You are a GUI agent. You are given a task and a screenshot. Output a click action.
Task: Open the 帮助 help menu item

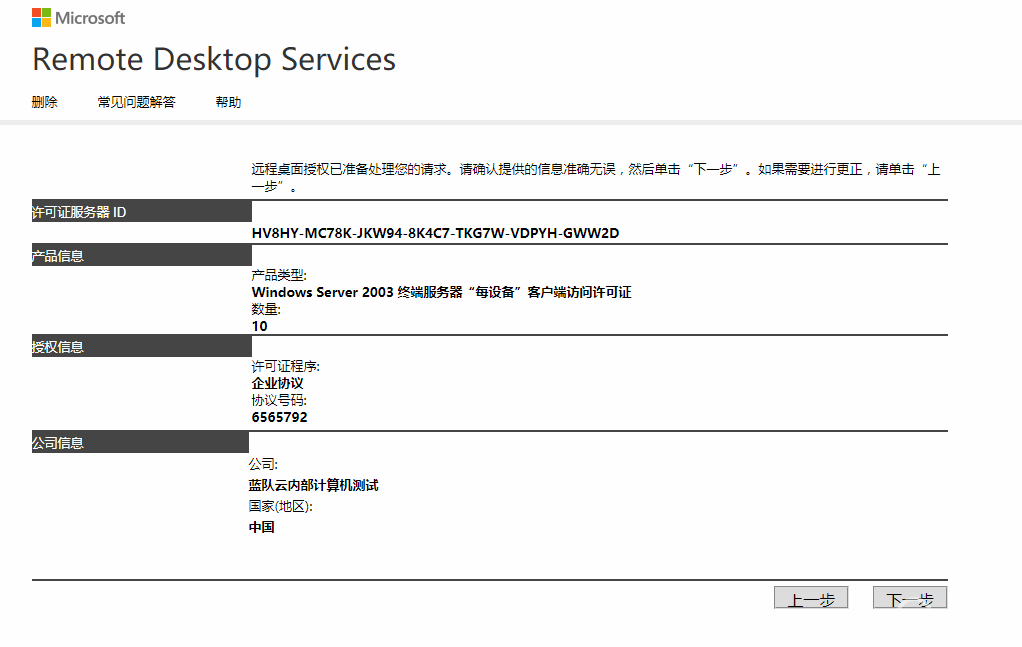[x=228, y=102]
